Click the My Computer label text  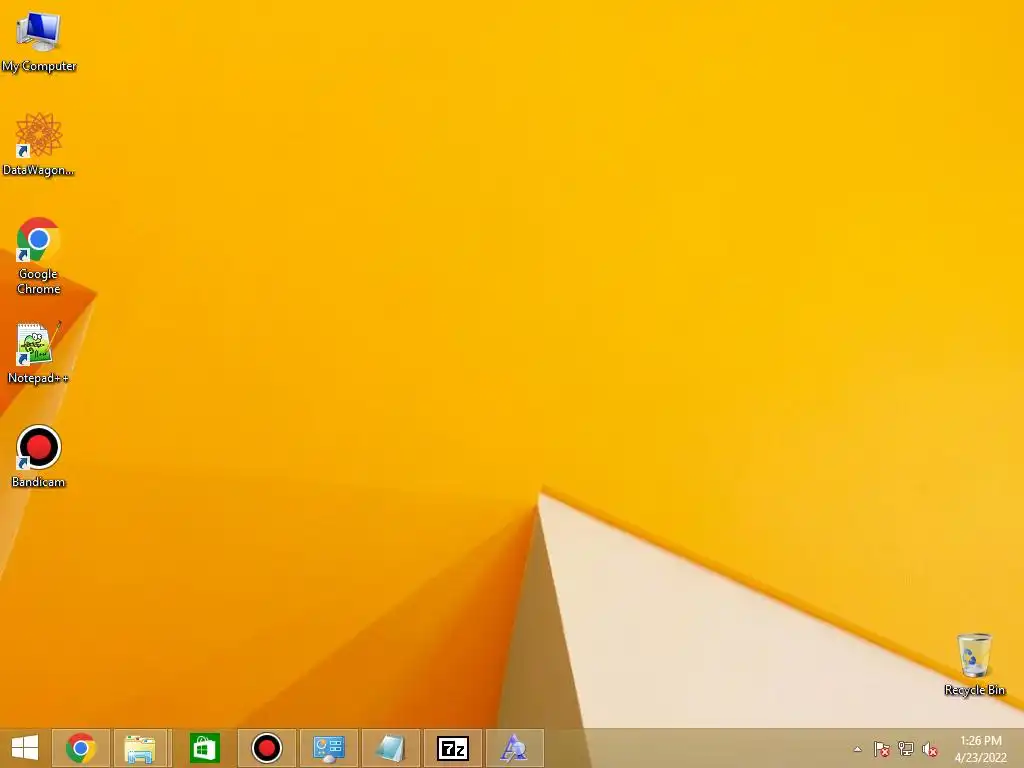coord(39,66)
